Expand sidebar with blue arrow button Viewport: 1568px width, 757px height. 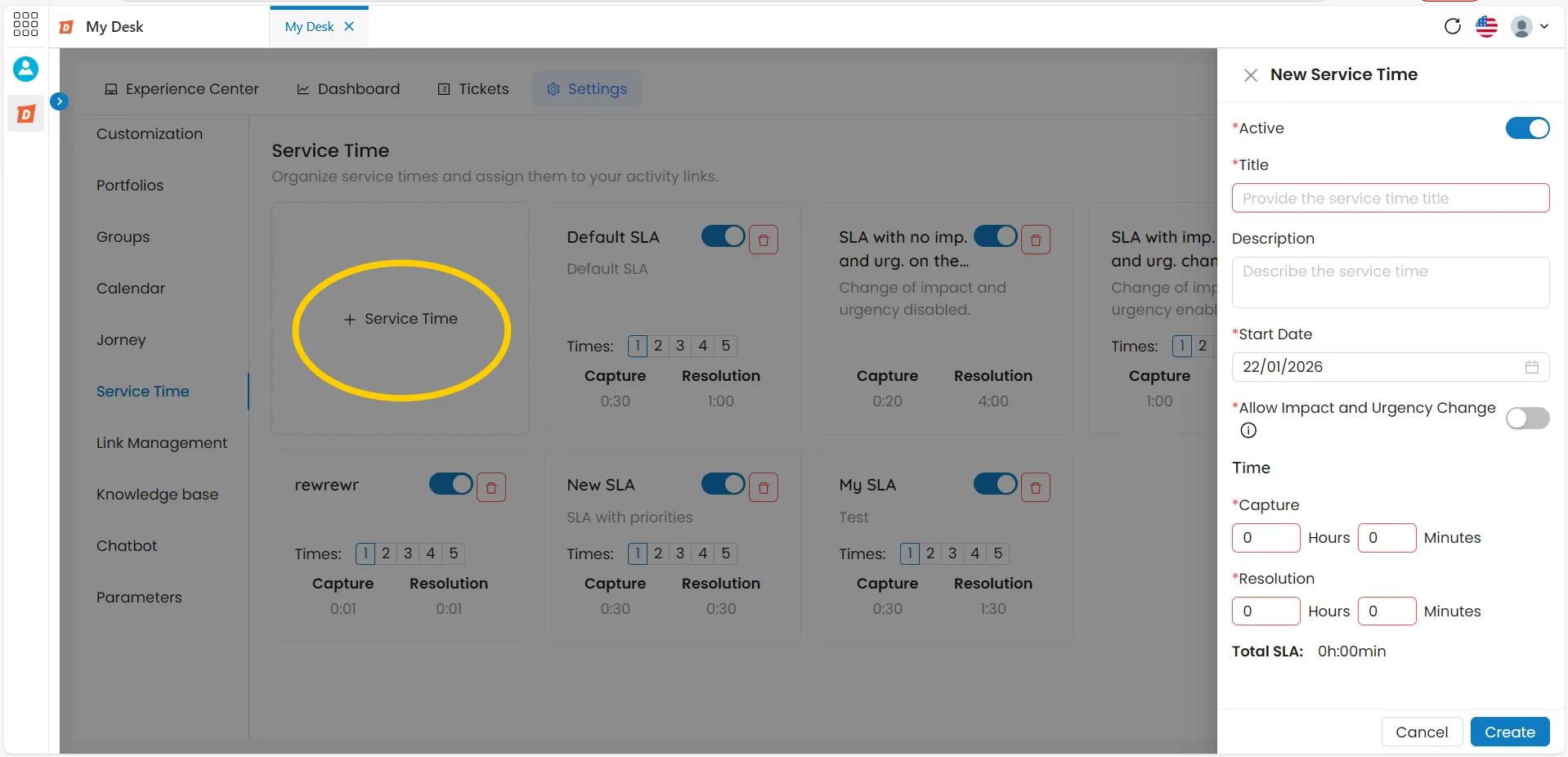coord(59,101)
